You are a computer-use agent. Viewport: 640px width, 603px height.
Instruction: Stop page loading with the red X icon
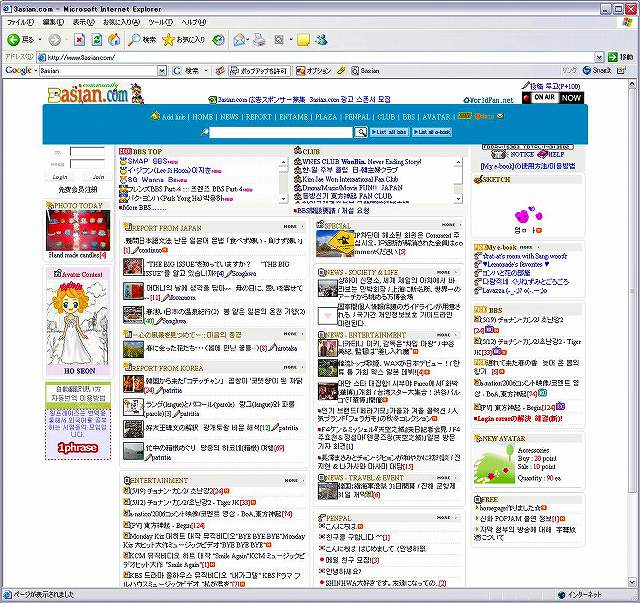click(79, 40)
